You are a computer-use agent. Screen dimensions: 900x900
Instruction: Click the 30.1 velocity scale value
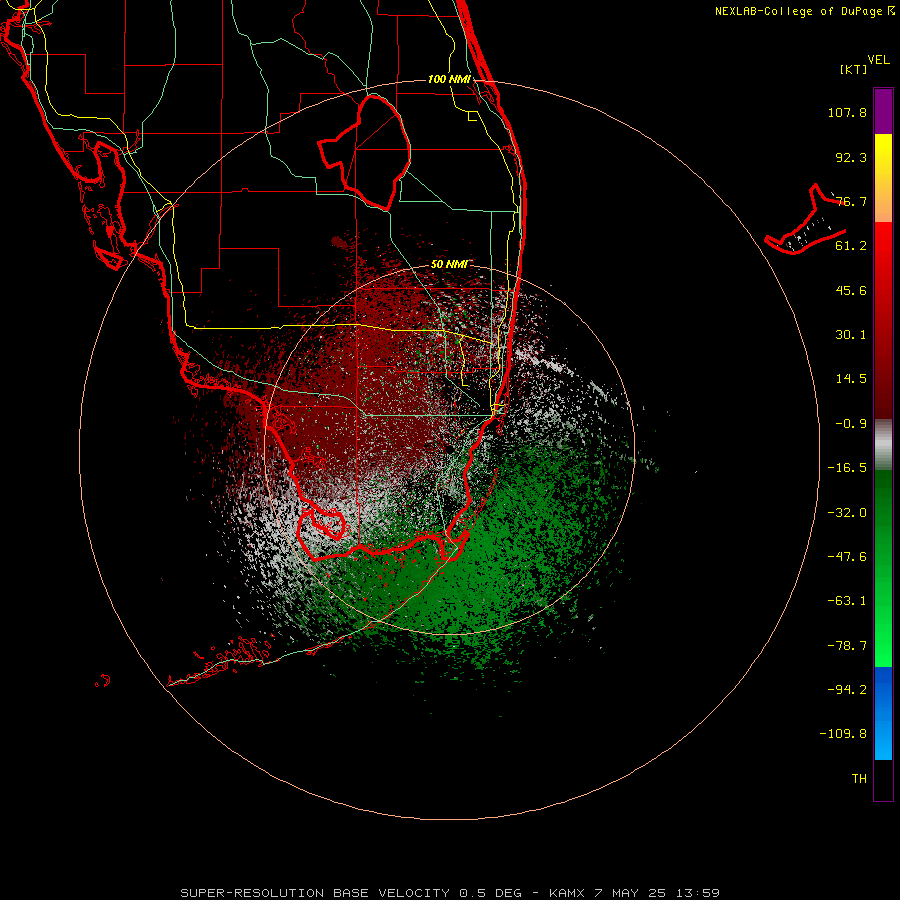(851, 335)
